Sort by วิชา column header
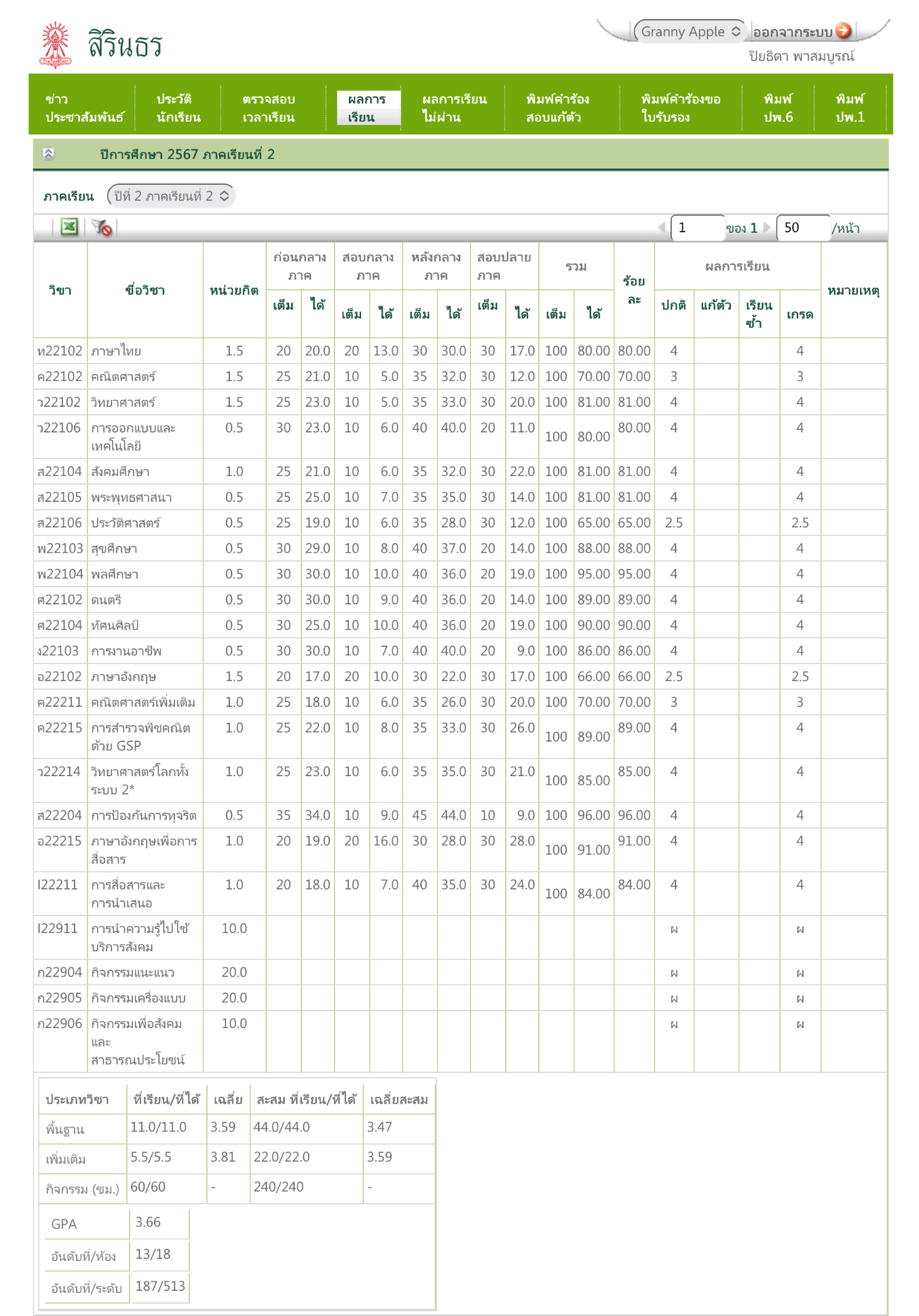 point(60,290)
